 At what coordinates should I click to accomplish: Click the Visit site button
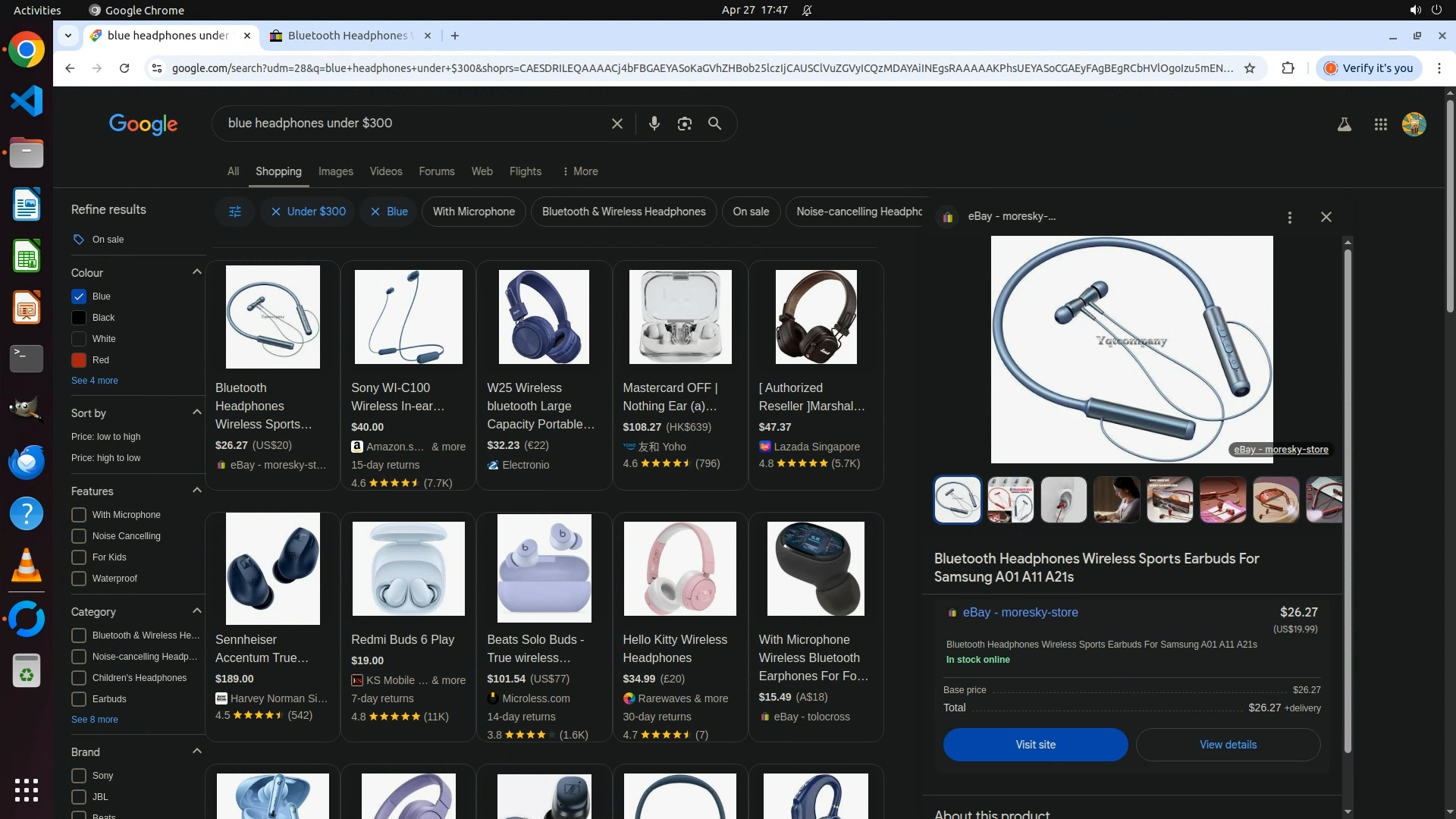pyautogui.click(x=1035, y=745)
